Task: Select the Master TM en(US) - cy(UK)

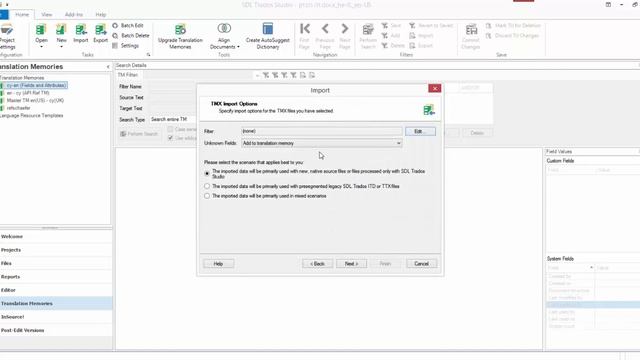Action: (x=35, y=100)
